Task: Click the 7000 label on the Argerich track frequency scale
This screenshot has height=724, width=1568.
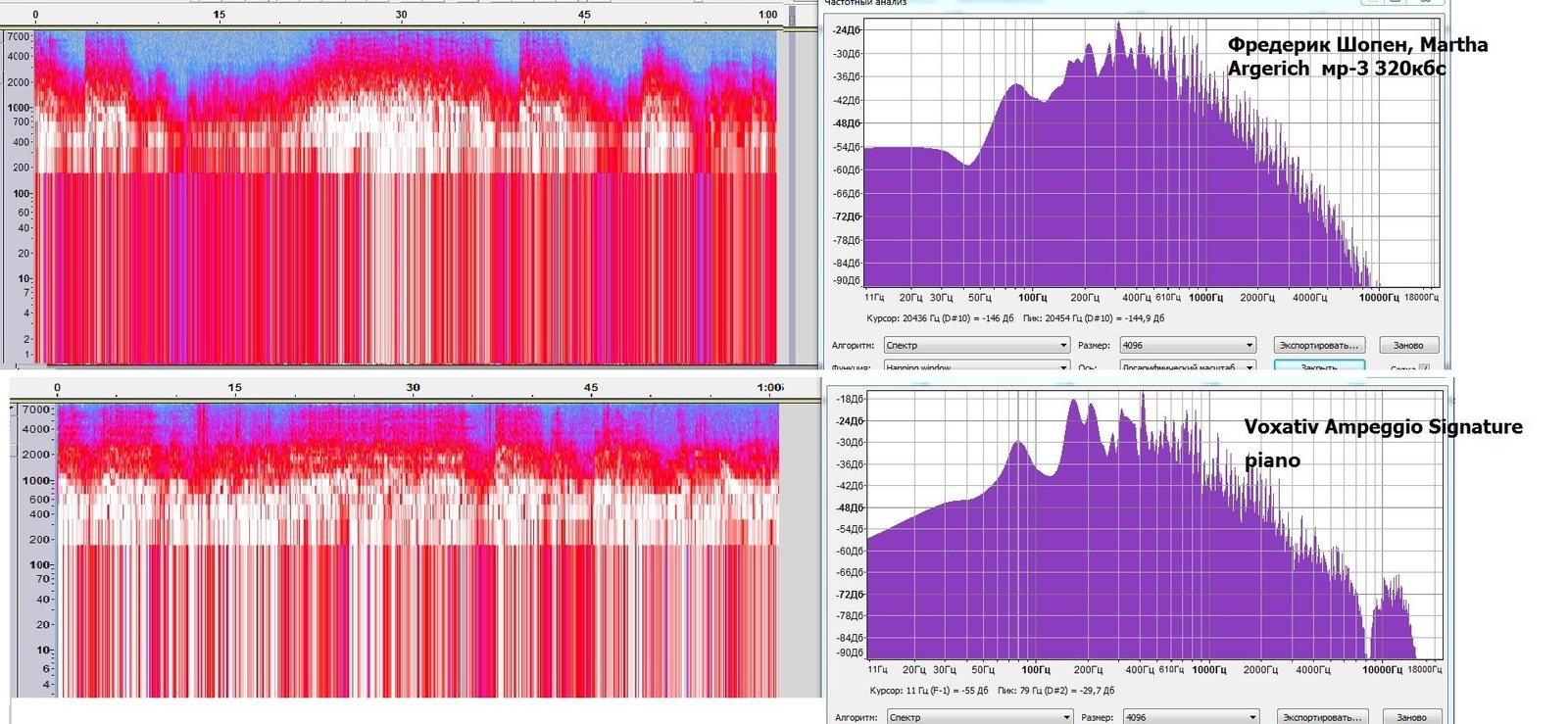Action: pos(19,36)
